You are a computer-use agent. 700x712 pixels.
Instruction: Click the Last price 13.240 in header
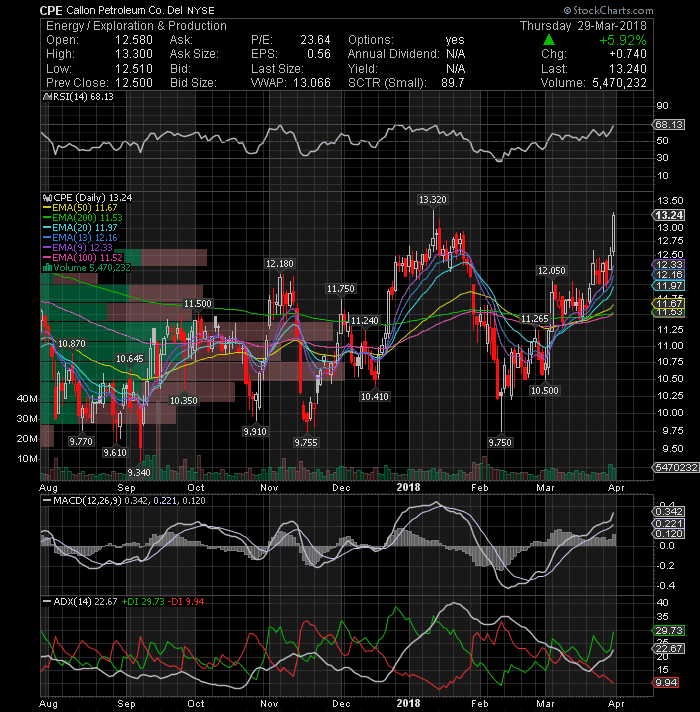pyautogui.click(x=629, y=69)
